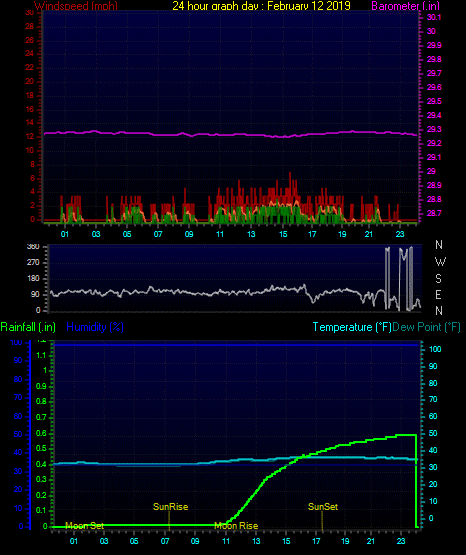The image size is (466, 555).
Task: Click "6" on the windspeed axis
Action: point(33,178)
